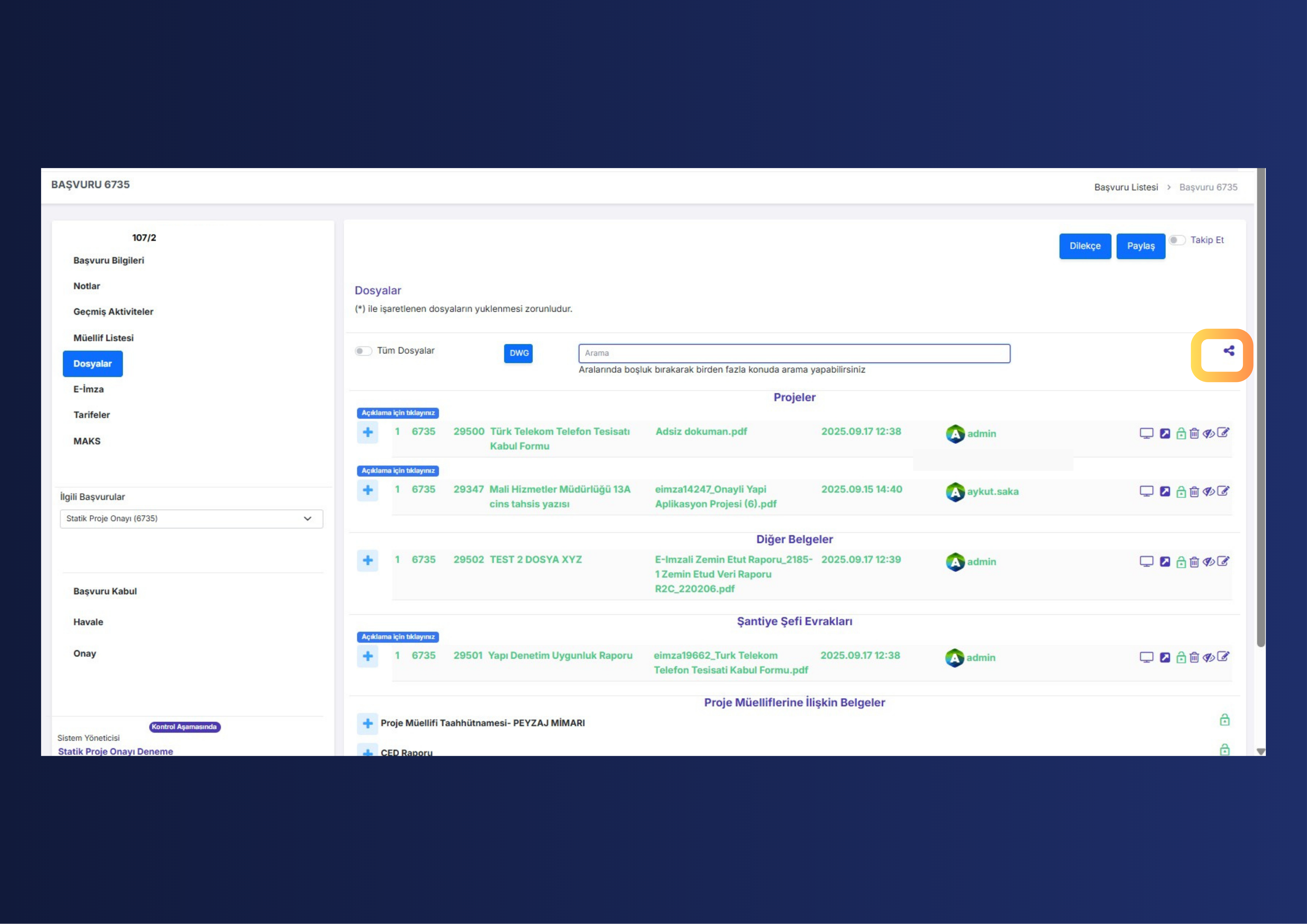Edit file 29500 with the pencil icon

[x=1223, y=433]
